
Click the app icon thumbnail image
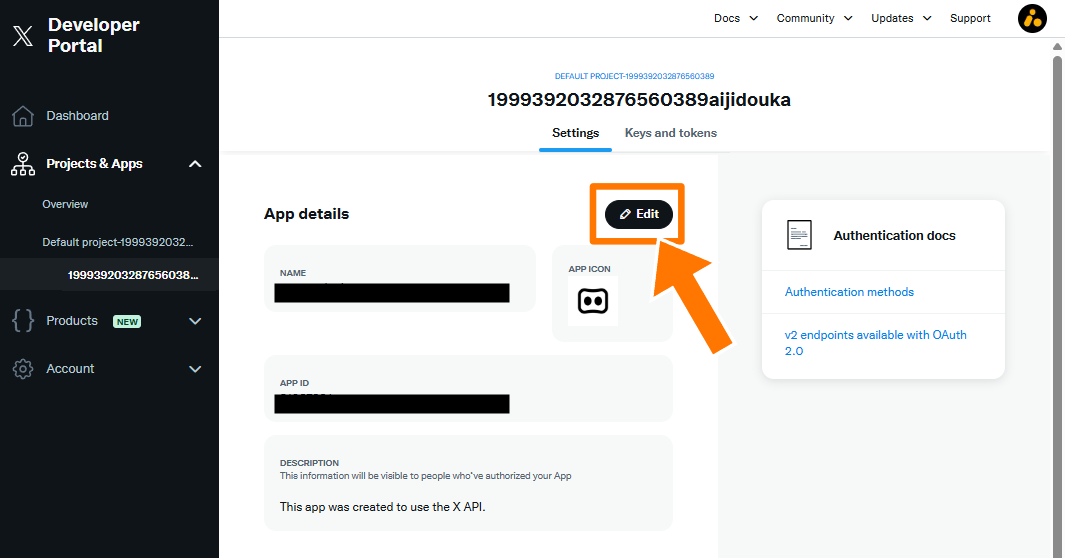coord(592,301)
